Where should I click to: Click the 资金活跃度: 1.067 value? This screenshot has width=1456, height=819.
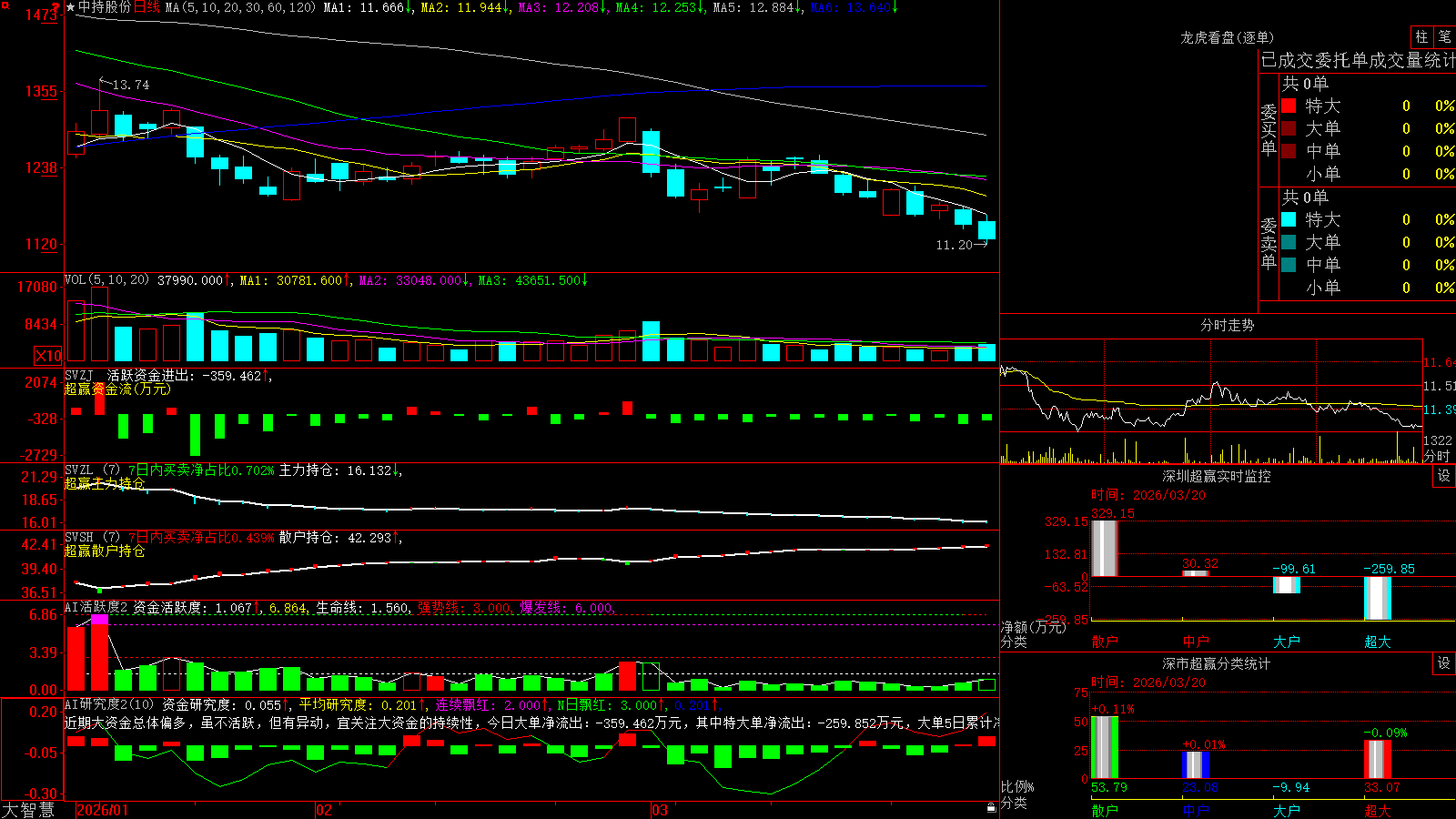193,607
